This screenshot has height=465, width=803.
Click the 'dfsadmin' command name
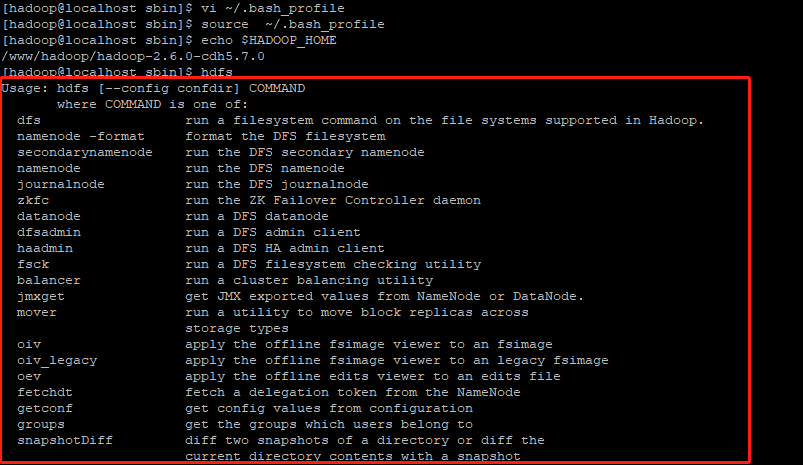pyautogui.click(x=48, y=232)
